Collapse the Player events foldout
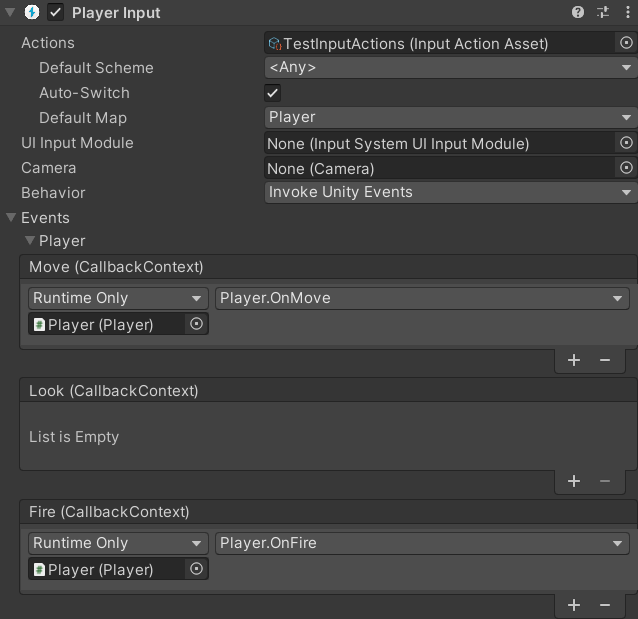Screen dimensions: 638x619 point(30,241)
